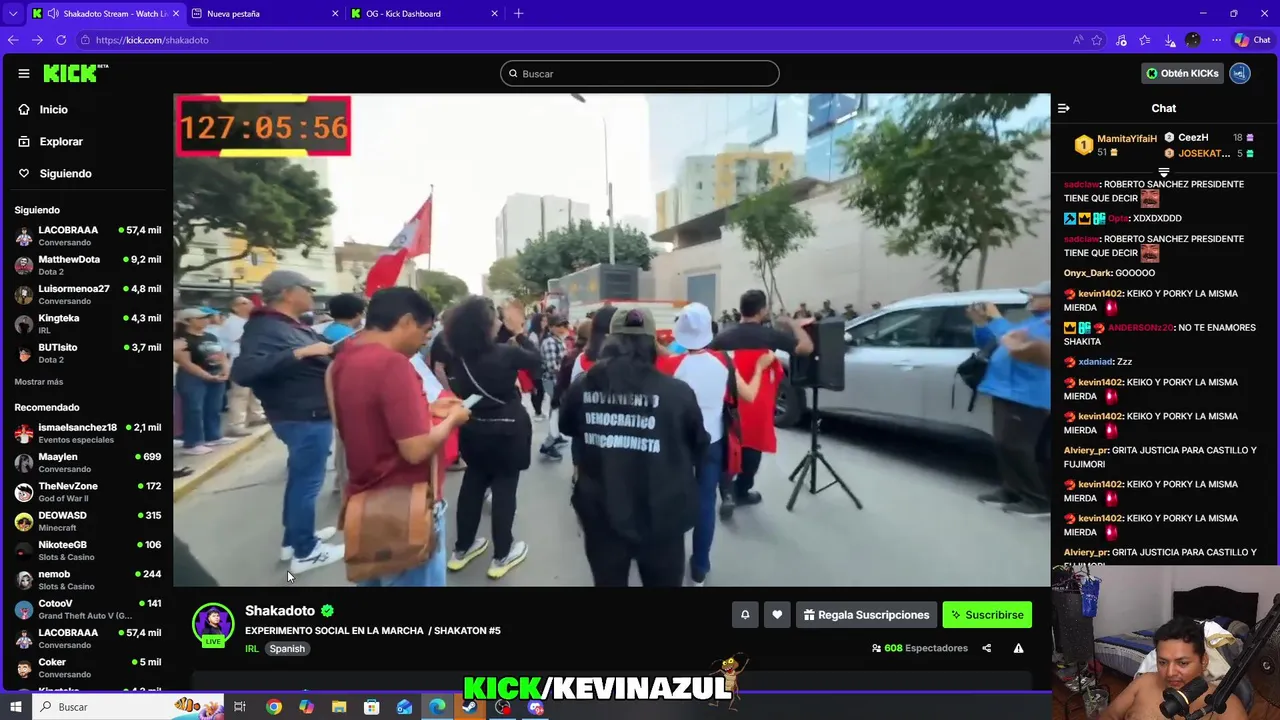
Task: Click the Shakadoto channel name
Action: pyautogui.click(x=280, y=611)
